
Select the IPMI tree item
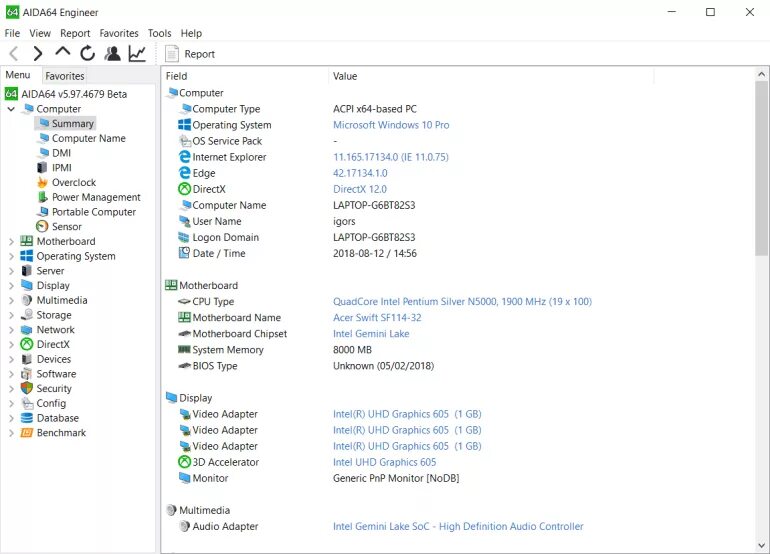[x=61, y=167]
